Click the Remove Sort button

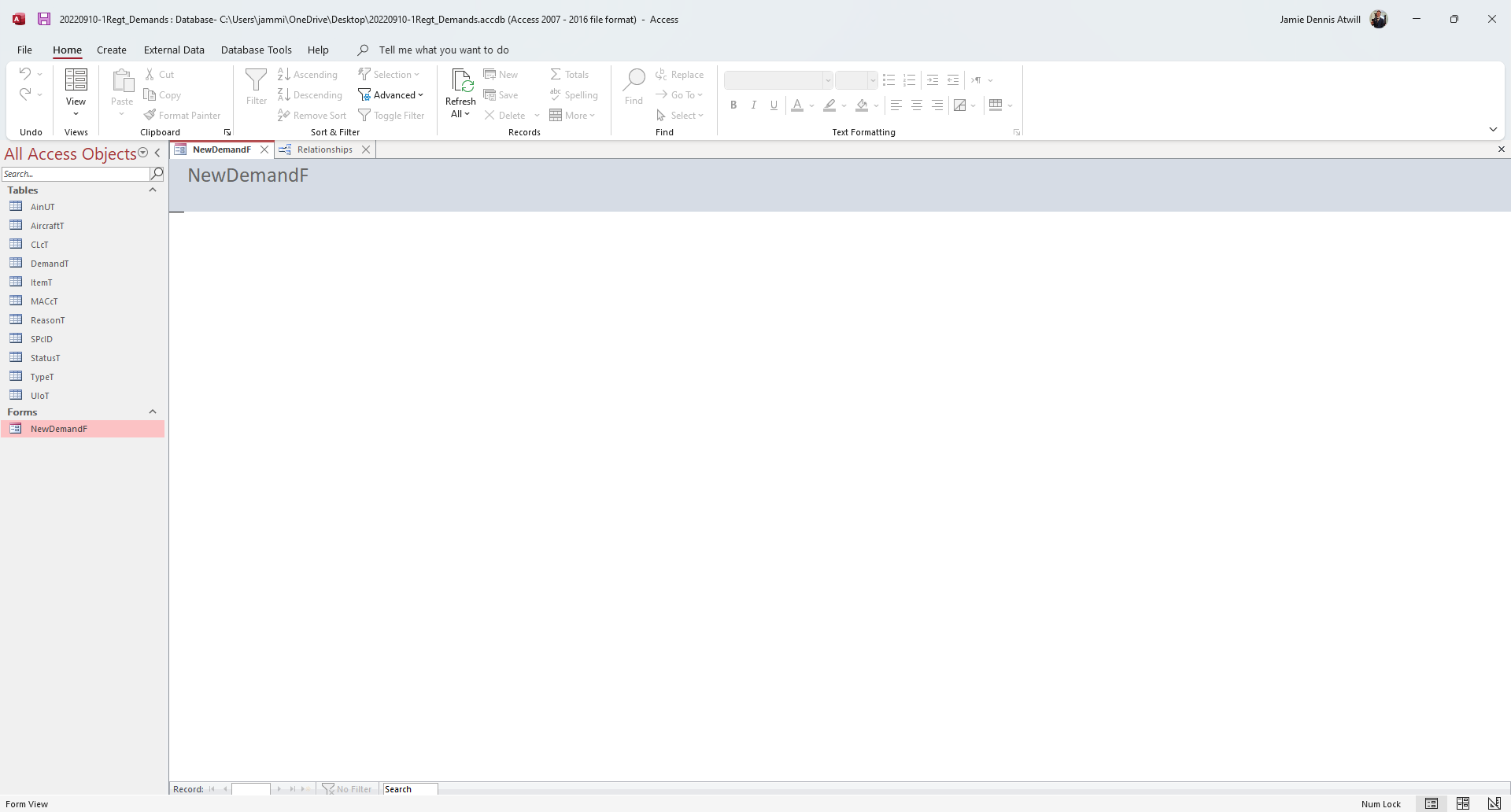tap(312, 116)
